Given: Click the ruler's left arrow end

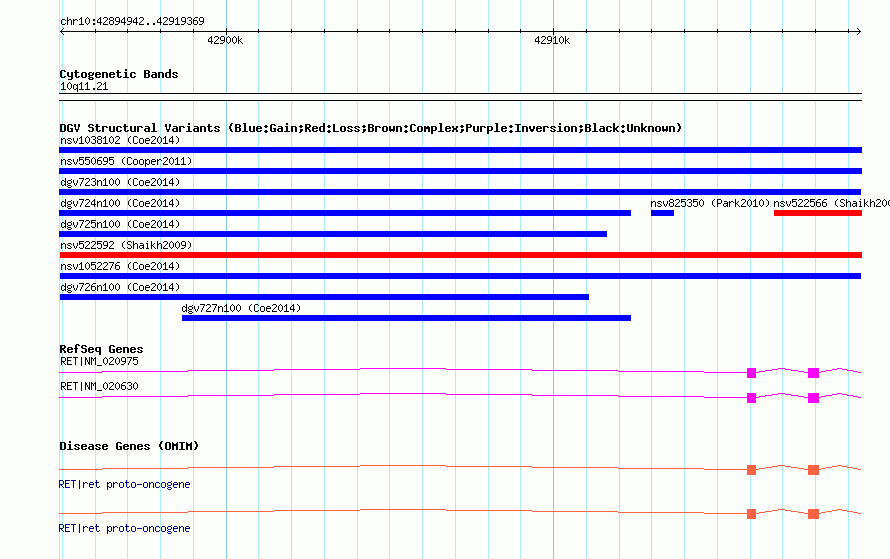Looking at the screenshot, I should click(62, 31).
